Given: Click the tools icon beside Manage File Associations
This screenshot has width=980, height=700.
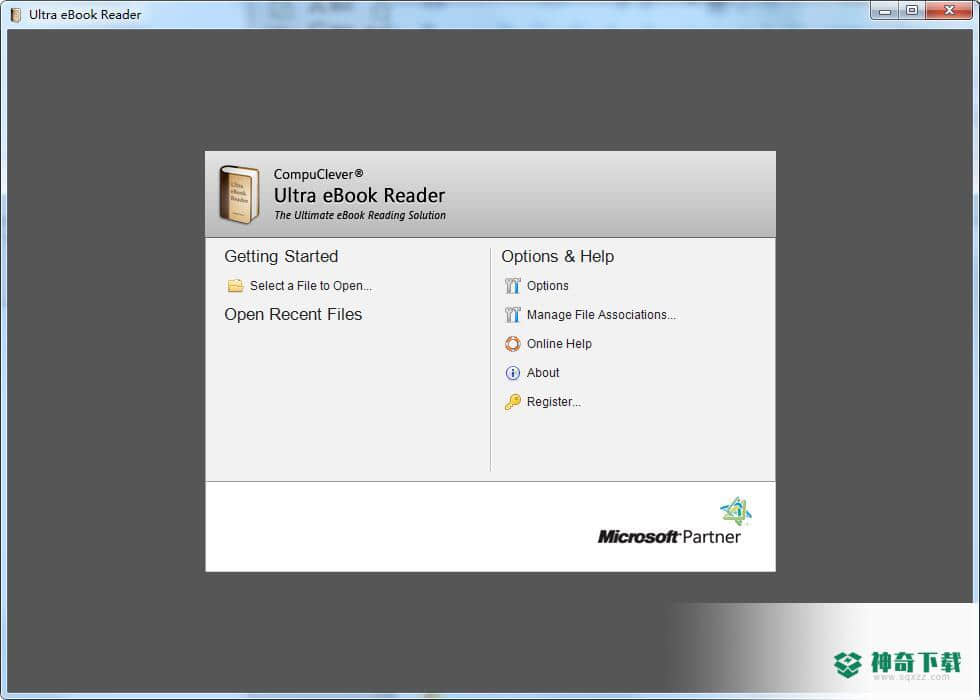Looking at the screenshot, I should pyautogui.click(x=512, y=314).
